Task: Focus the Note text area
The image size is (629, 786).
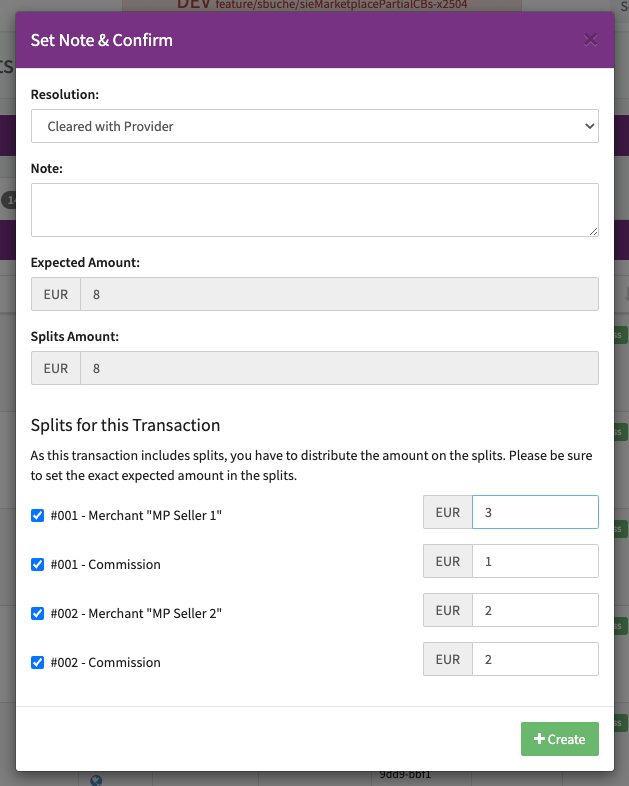Action: 315,210
